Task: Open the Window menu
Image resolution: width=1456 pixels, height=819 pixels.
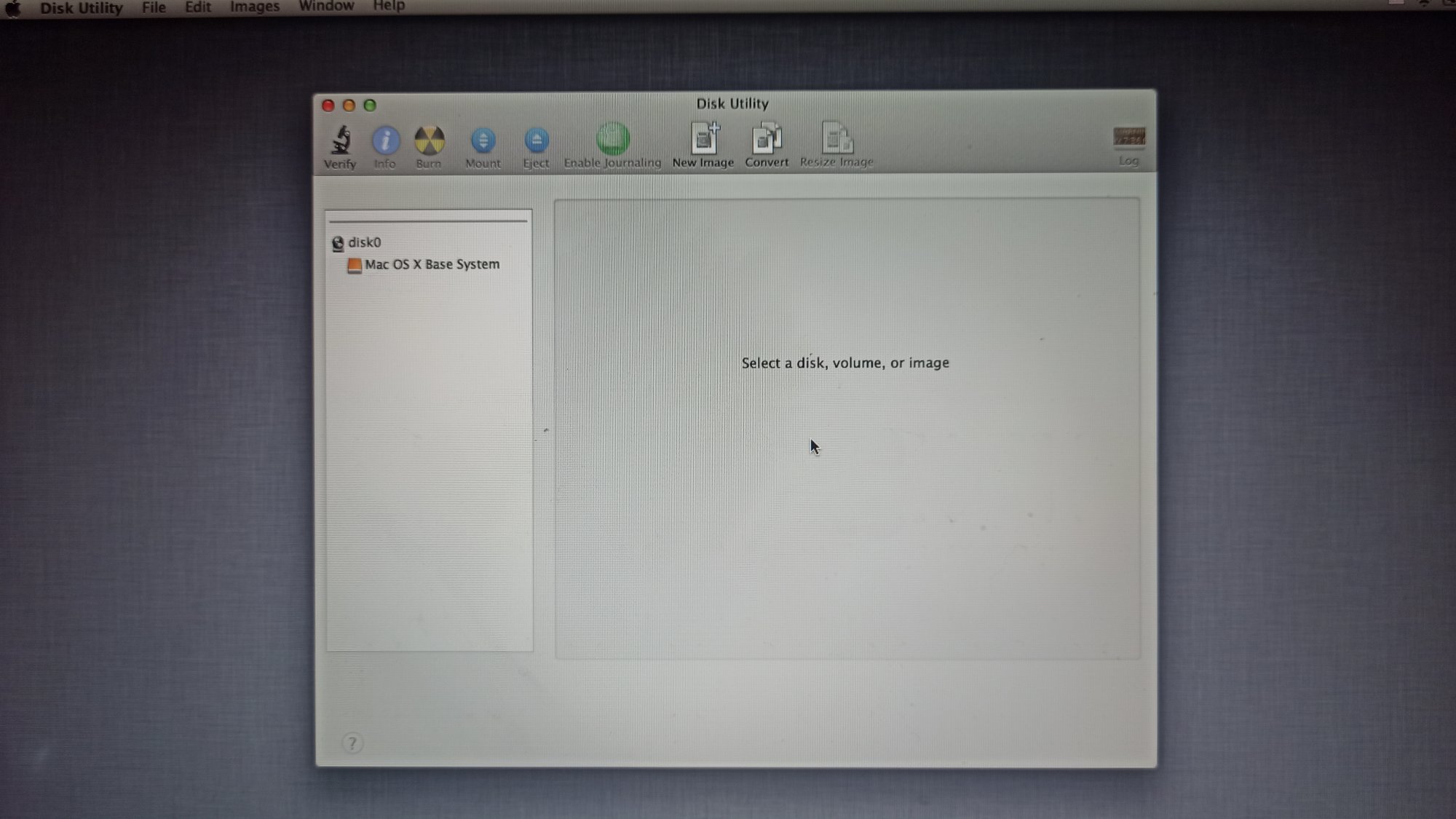Action: click(x=326, y=6)
